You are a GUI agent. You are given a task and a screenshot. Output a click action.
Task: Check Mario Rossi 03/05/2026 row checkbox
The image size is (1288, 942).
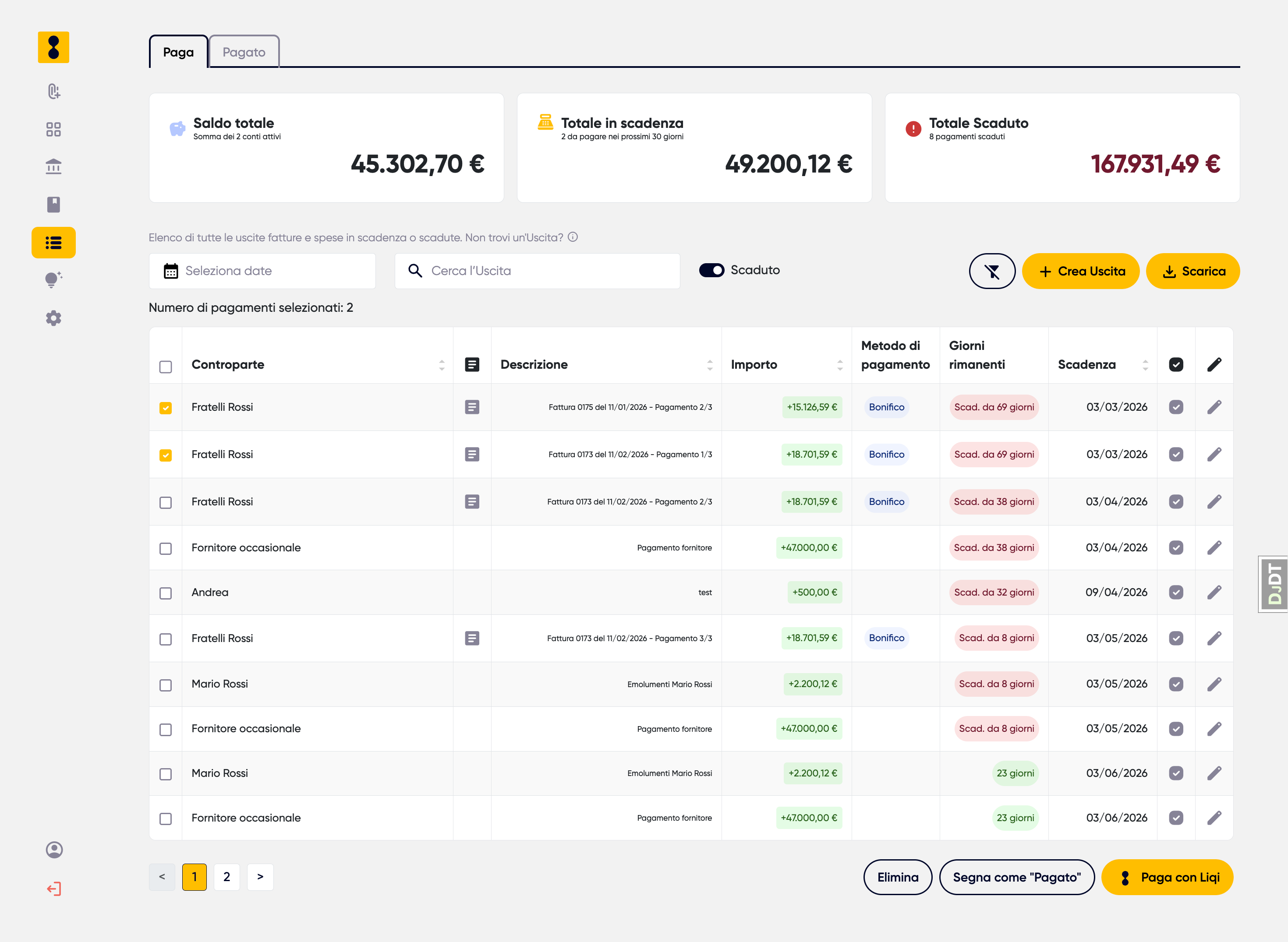click(166, 685)
